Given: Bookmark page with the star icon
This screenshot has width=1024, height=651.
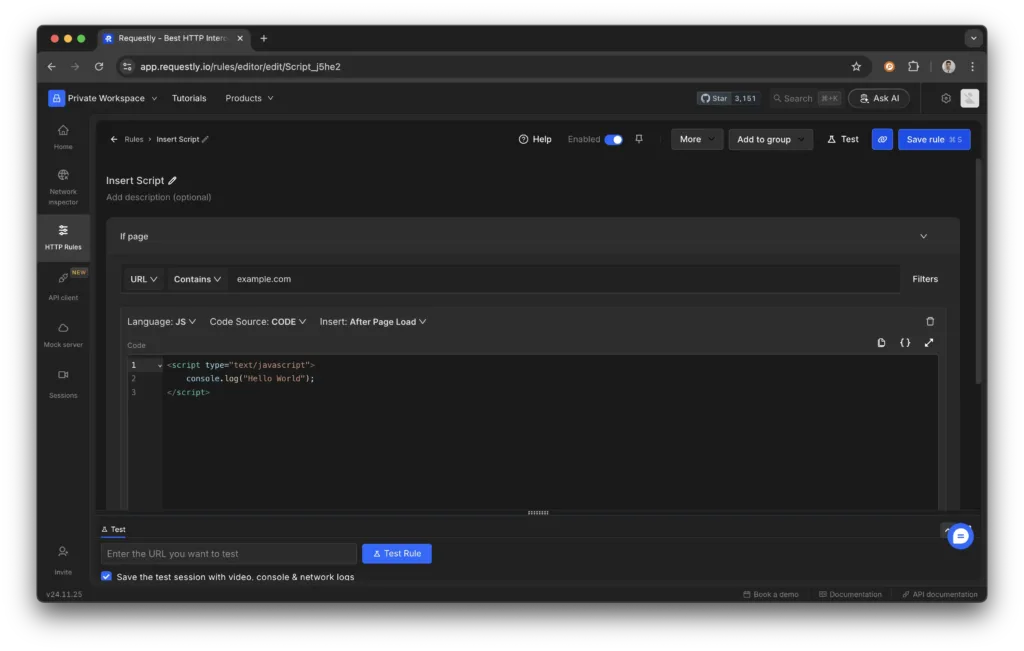Looking at the screenshot, I should (x=856, y=67).
